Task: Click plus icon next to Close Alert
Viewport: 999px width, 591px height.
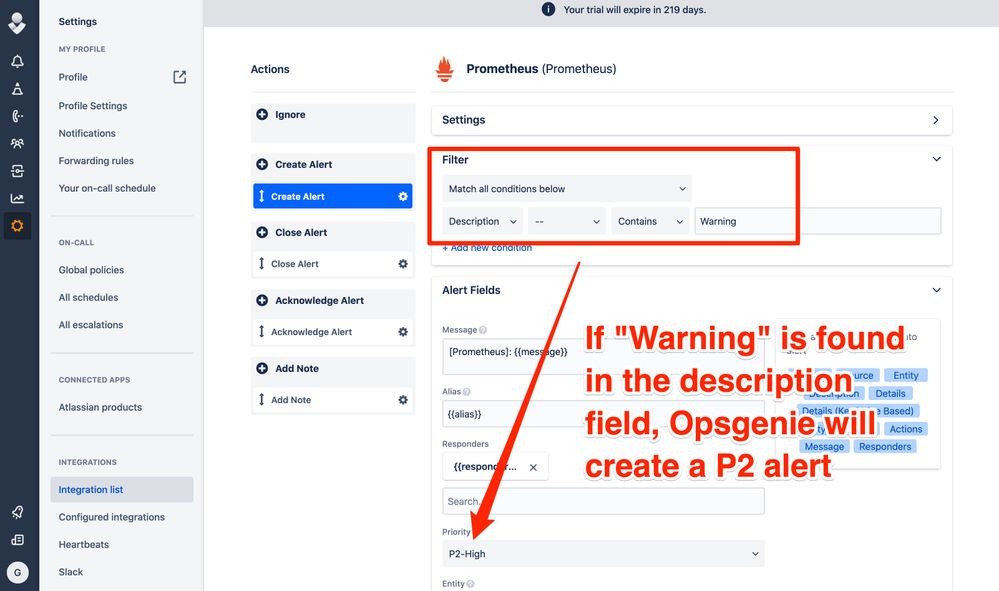Action: 262,232
